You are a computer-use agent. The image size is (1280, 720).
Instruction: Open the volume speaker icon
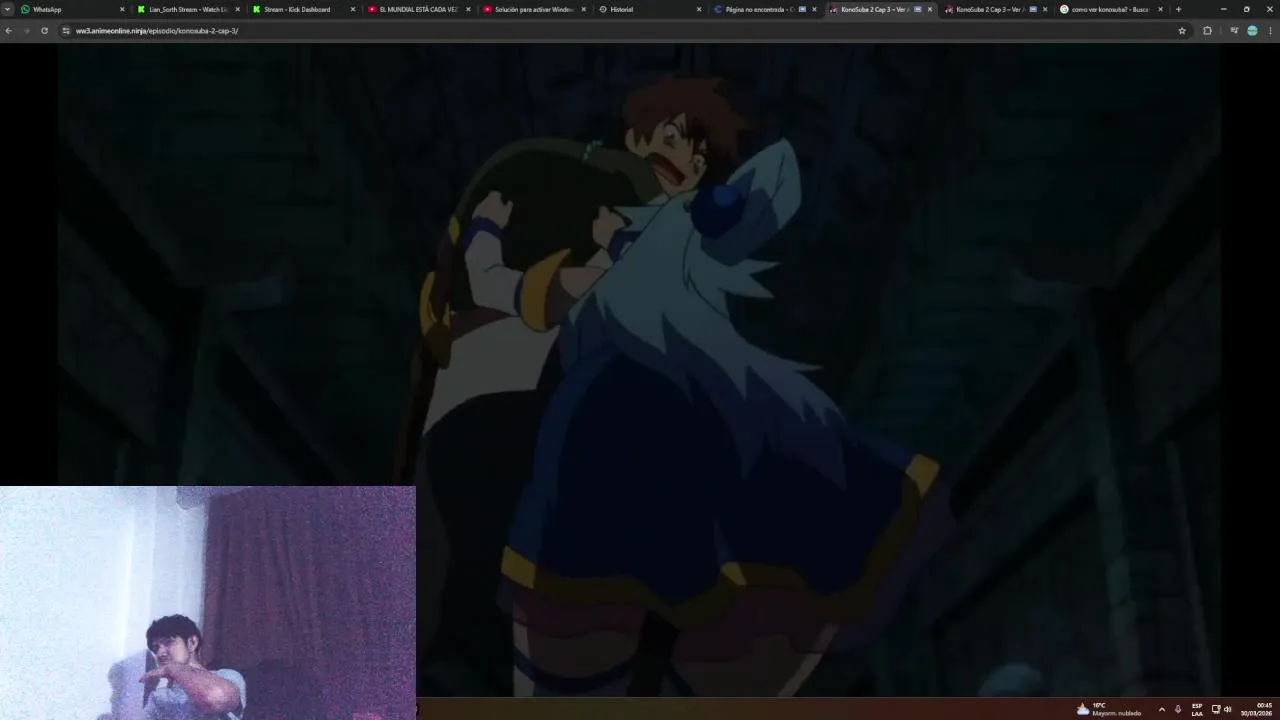(1227, 709)
